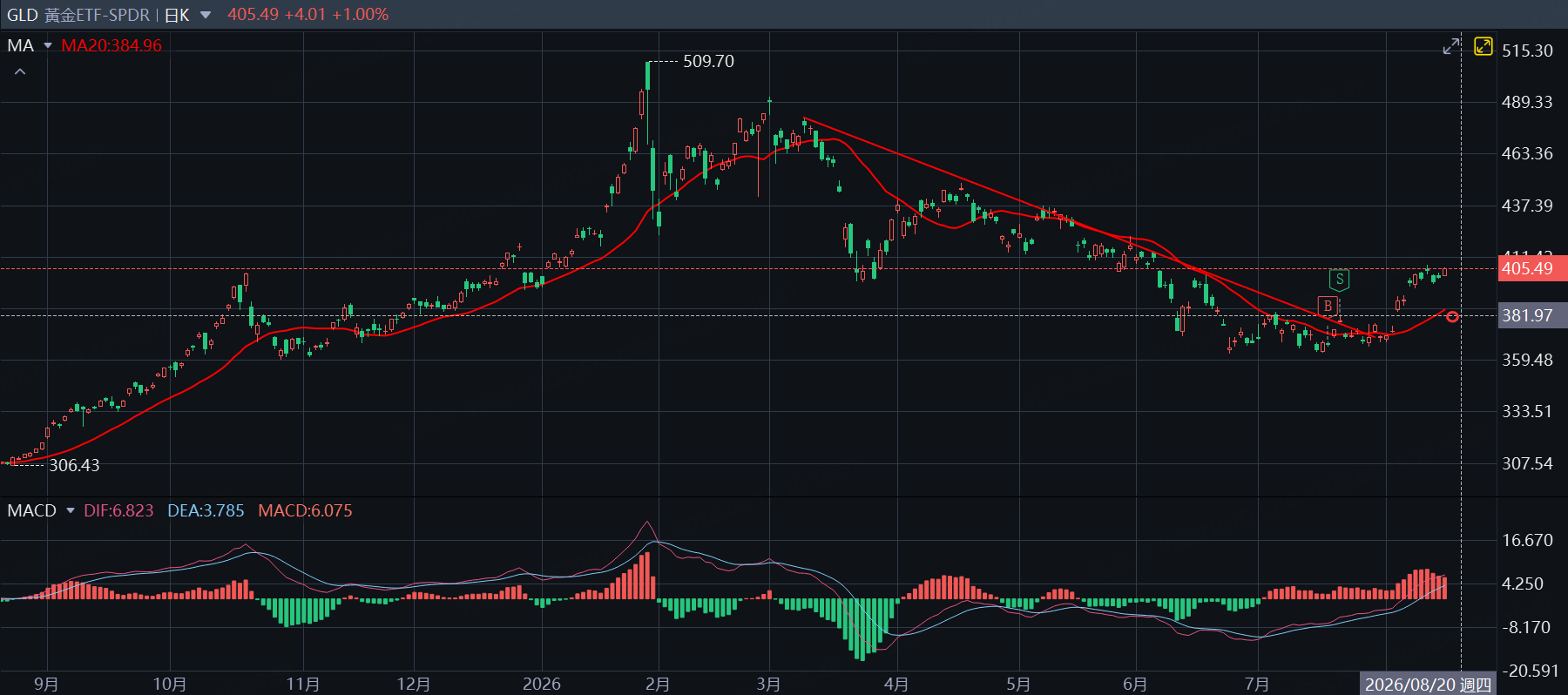This screenshot has width=1568, height=695.
Task: Click the 5月 time axis label
Action: pos(1018,684)
